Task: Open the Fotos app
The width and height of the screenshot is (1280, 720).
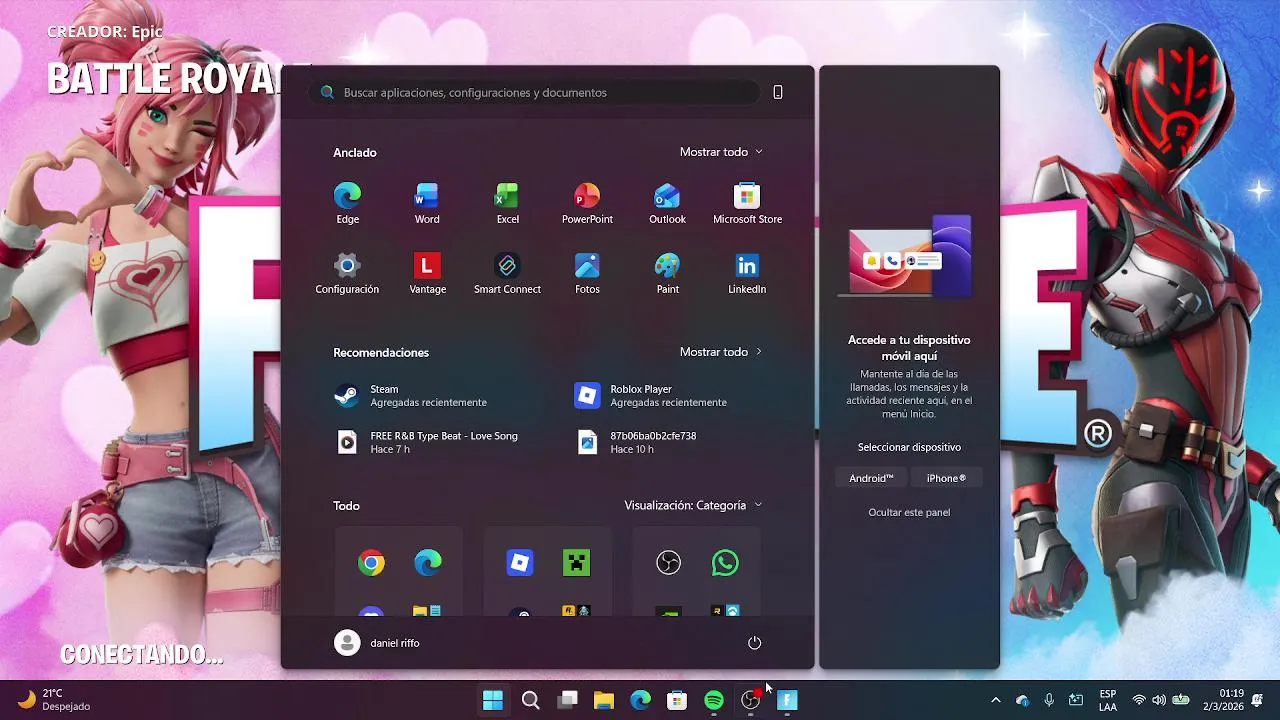Action: [587, 273]
